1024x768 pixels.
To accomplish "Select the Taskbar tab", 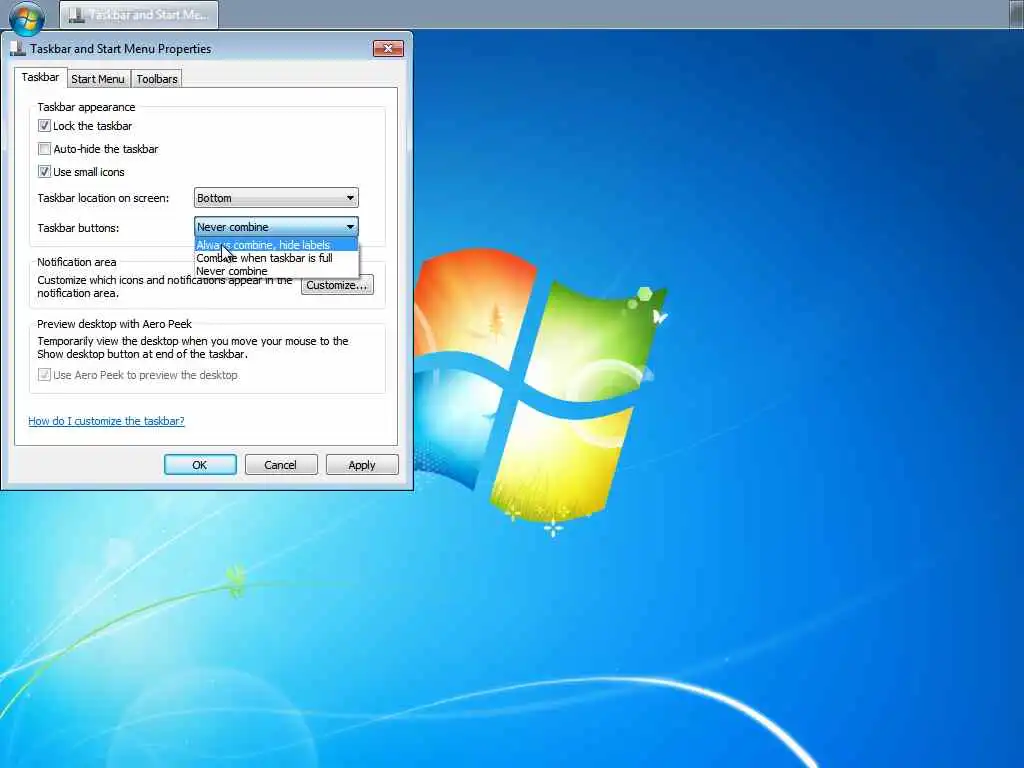I will pos(40,77).
